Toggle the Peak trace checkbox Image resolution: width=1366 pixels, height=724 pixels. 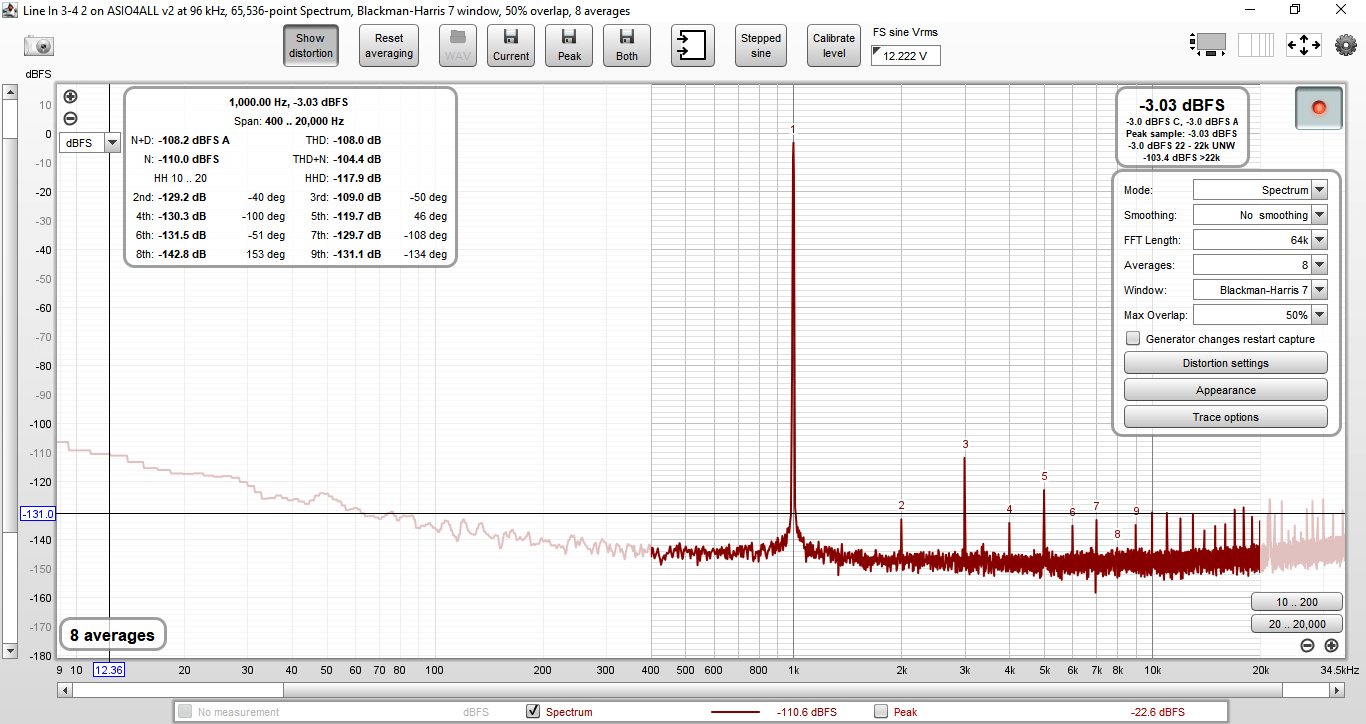click(881, 712)
